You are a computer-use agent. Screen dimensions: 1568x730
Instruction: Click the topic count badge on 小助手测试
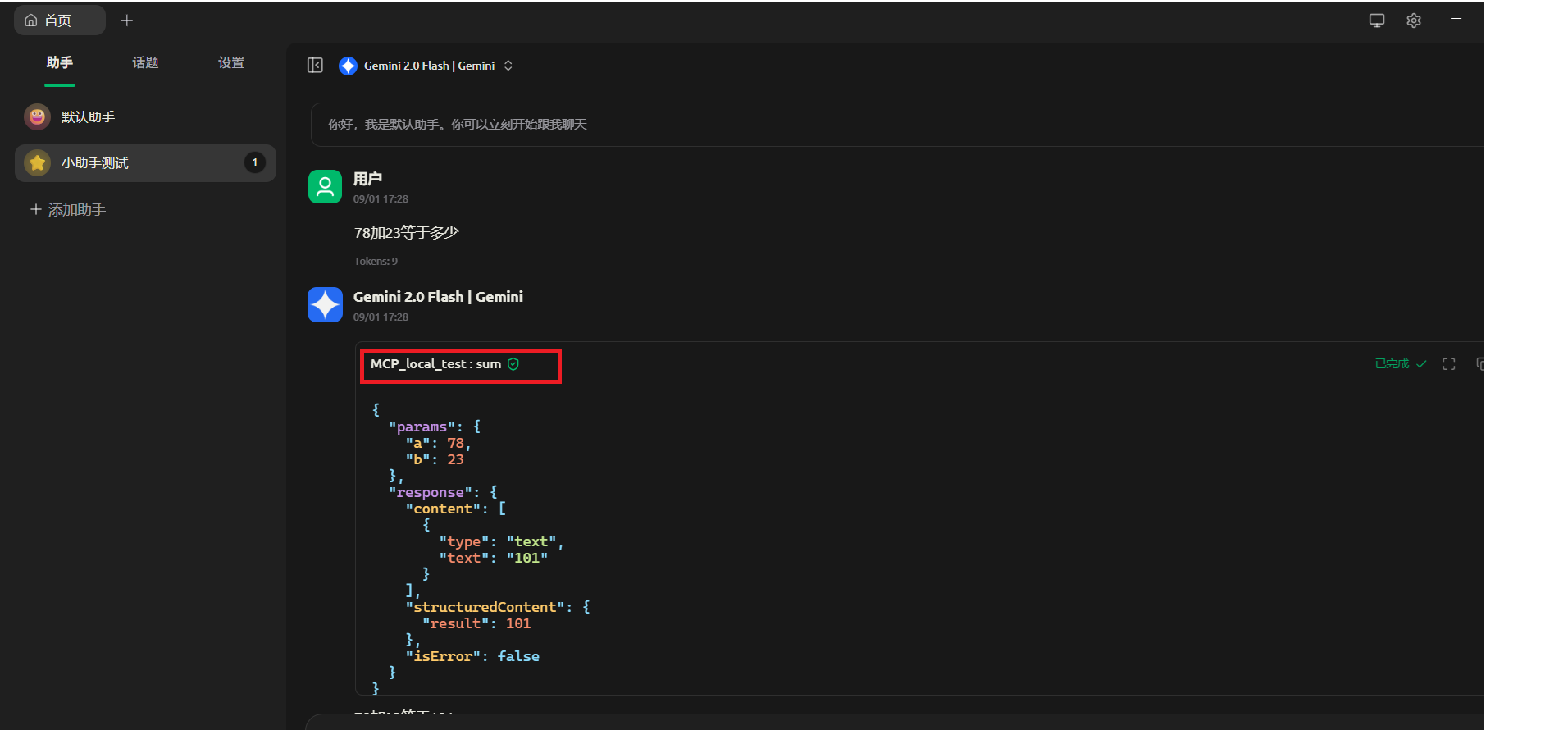click(255, 162)
